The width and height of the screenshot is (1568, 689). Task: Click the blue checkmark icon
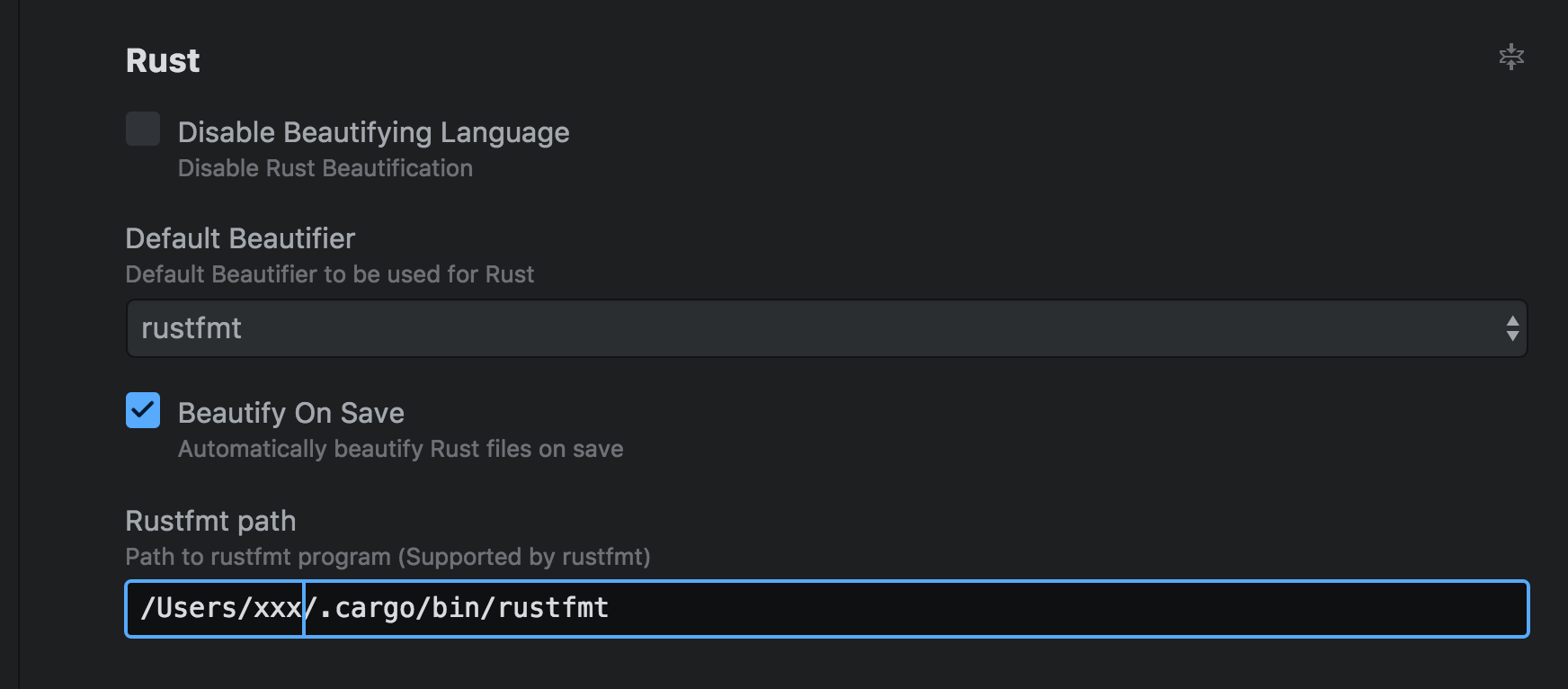[x=143, y=410]
